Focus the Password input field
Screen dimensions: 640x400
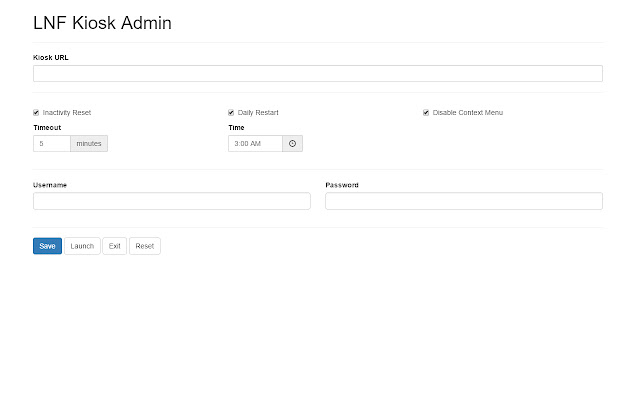[x=464, y=201]
